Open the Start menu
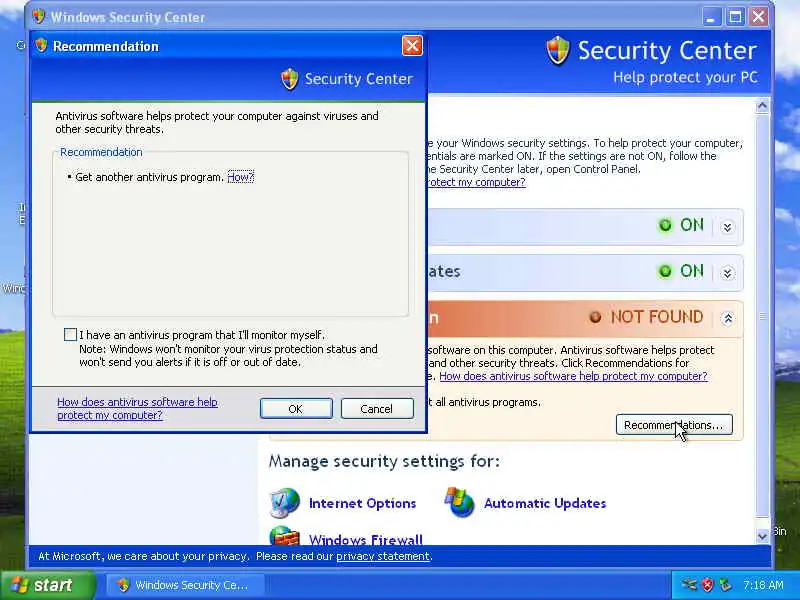Viewport: 800px width, 600px height. click(x=48, y=585)
